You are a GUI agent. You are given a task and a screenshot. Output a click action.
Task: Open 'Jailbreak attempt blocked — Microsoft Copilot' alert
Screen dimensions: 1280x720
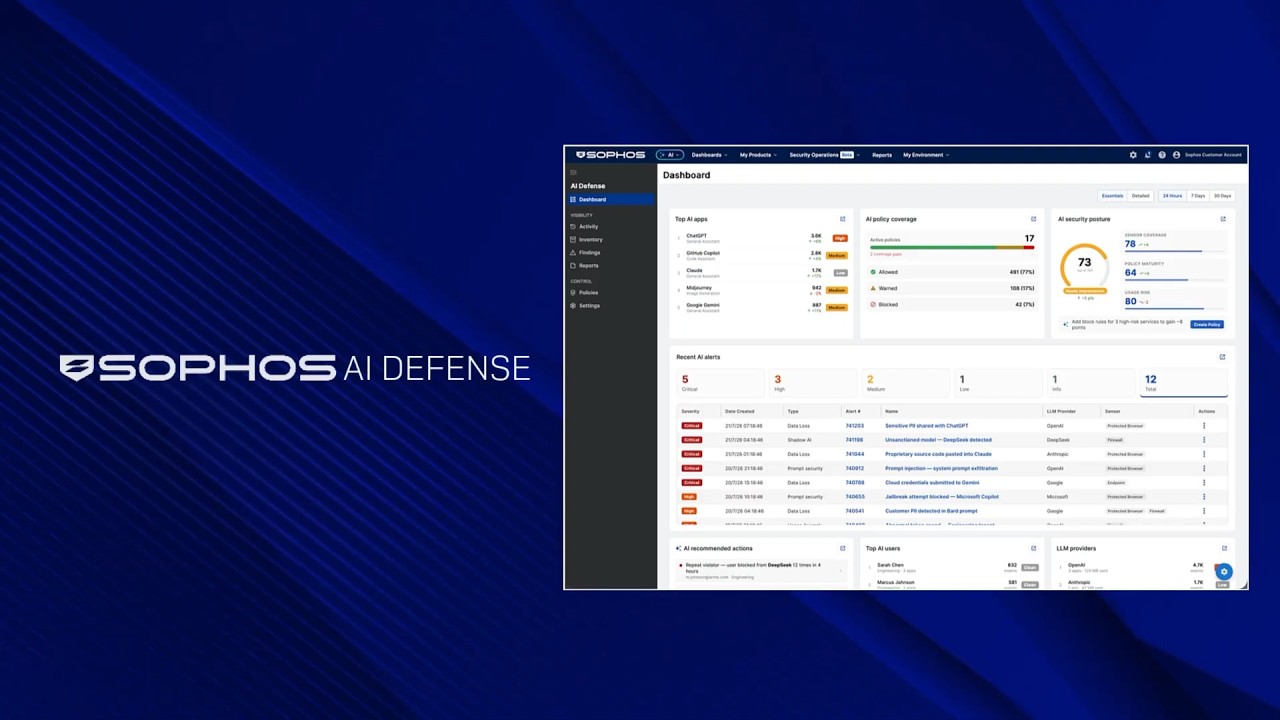[x=942, y=497]
